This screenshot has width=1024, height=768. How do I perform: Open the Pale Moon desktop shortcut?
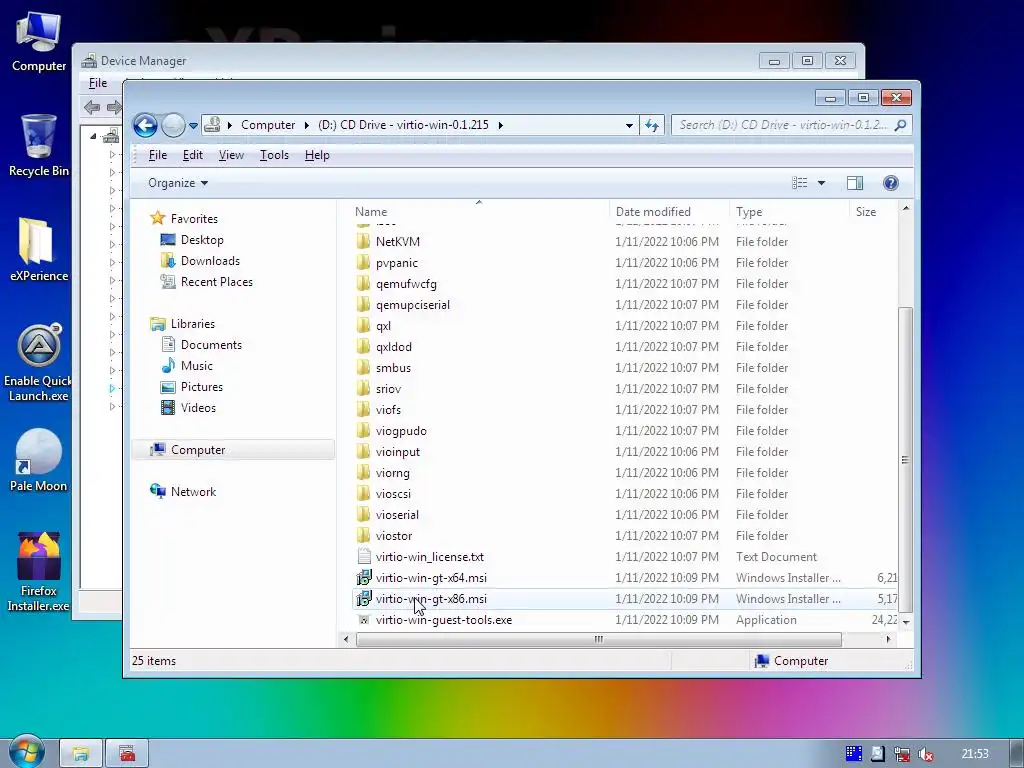click(39, 460)
